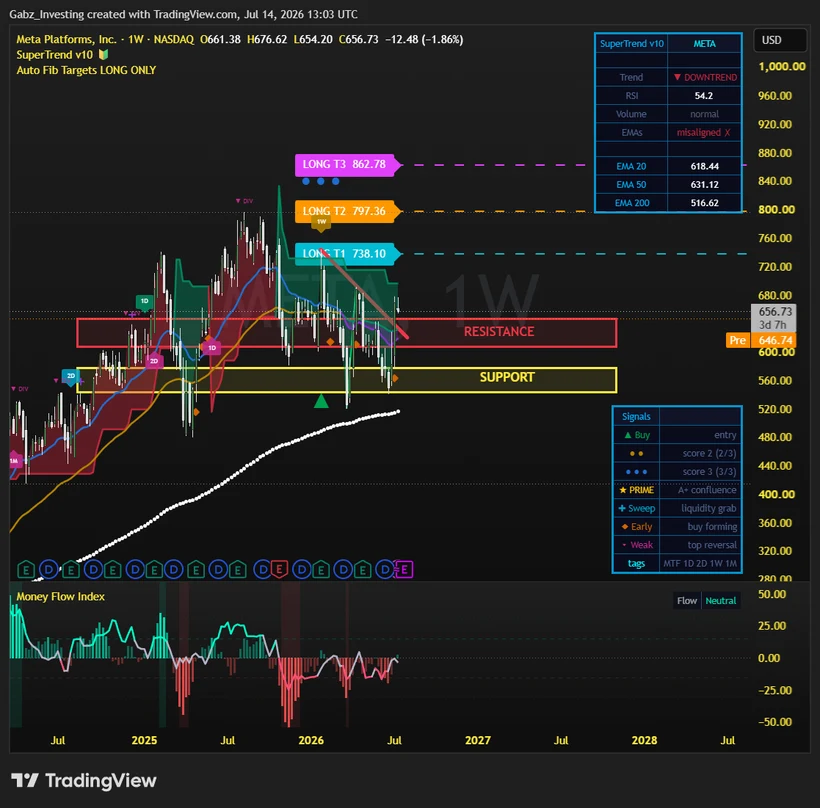
Task: Select the Auto Fib Targets LONG ONLY legend
Action: (x=86, y=70)
